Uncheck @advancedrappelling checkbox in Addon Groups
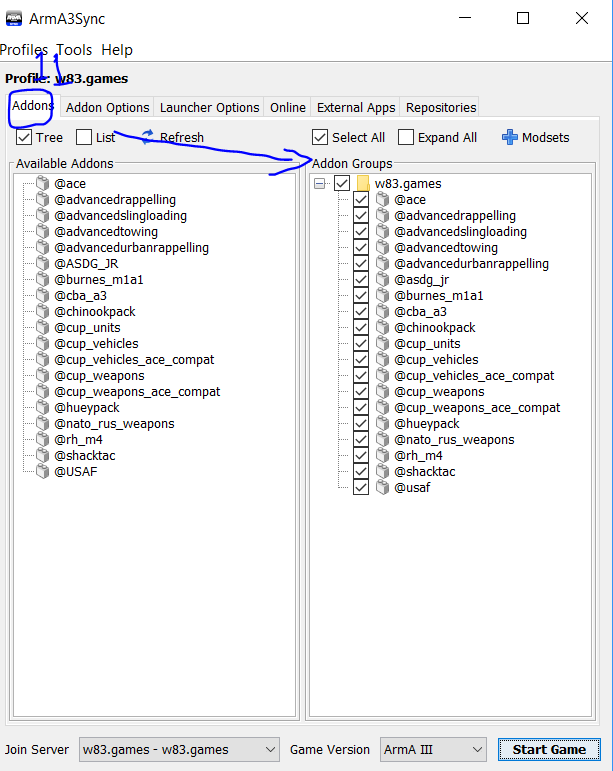 [x=361, y=215]
